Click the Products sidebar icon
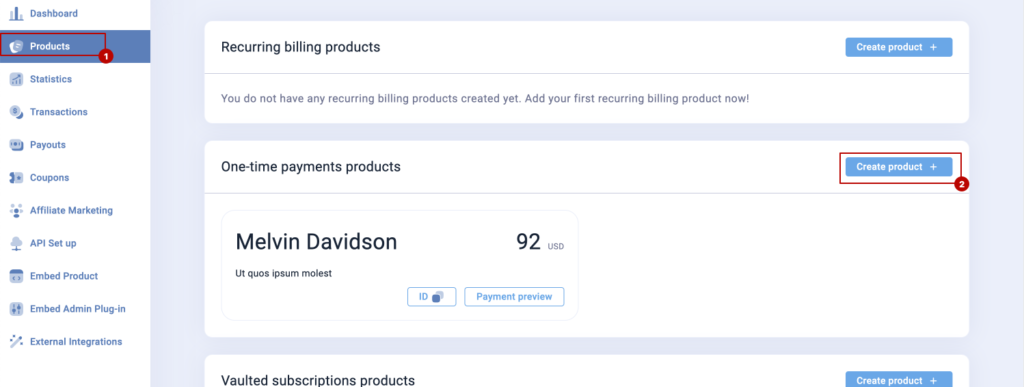Image resolution: width=1024 pixels, height=387 pixels. coord(16,46)
